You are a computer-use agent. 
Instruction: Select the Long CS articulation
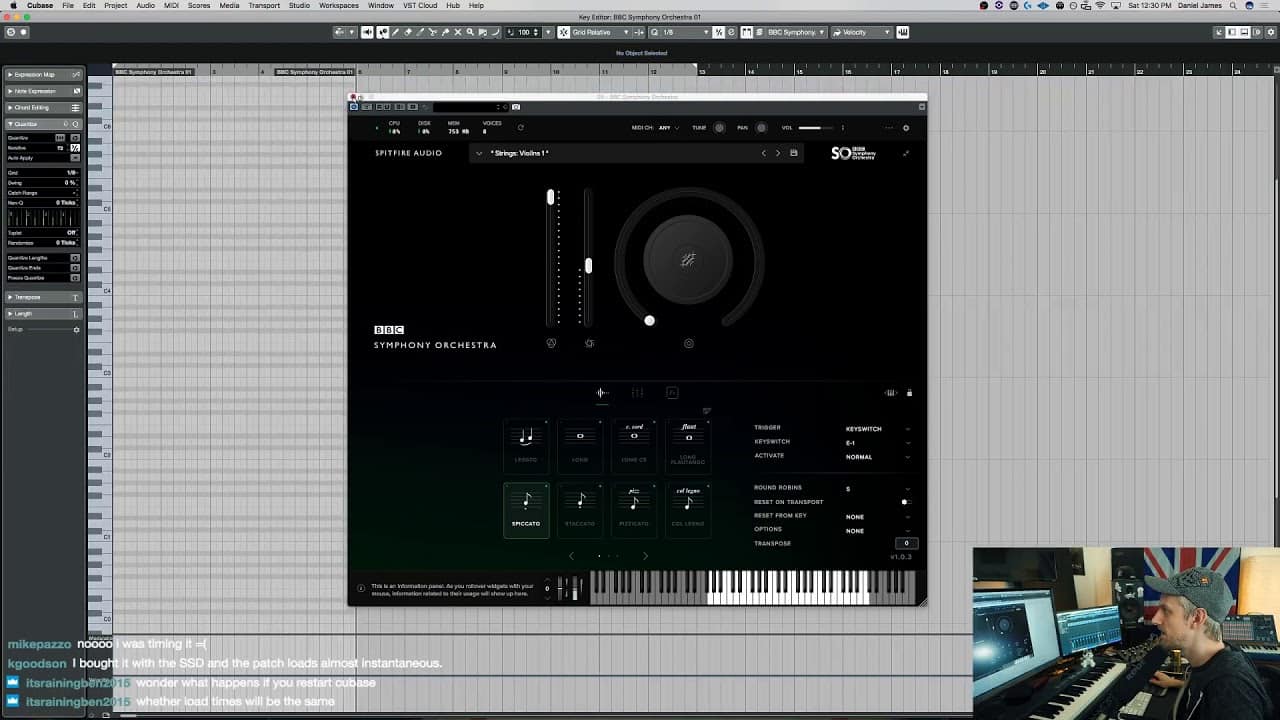coord(634,445)
